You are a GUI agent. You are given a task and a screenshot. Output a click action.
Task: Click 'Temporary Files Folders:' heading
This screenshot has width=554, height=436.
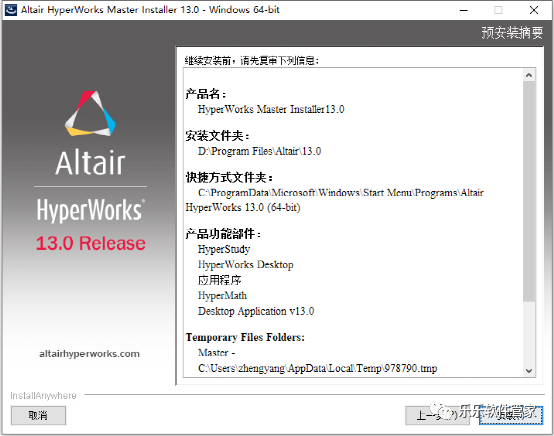(x=245, y=337)
